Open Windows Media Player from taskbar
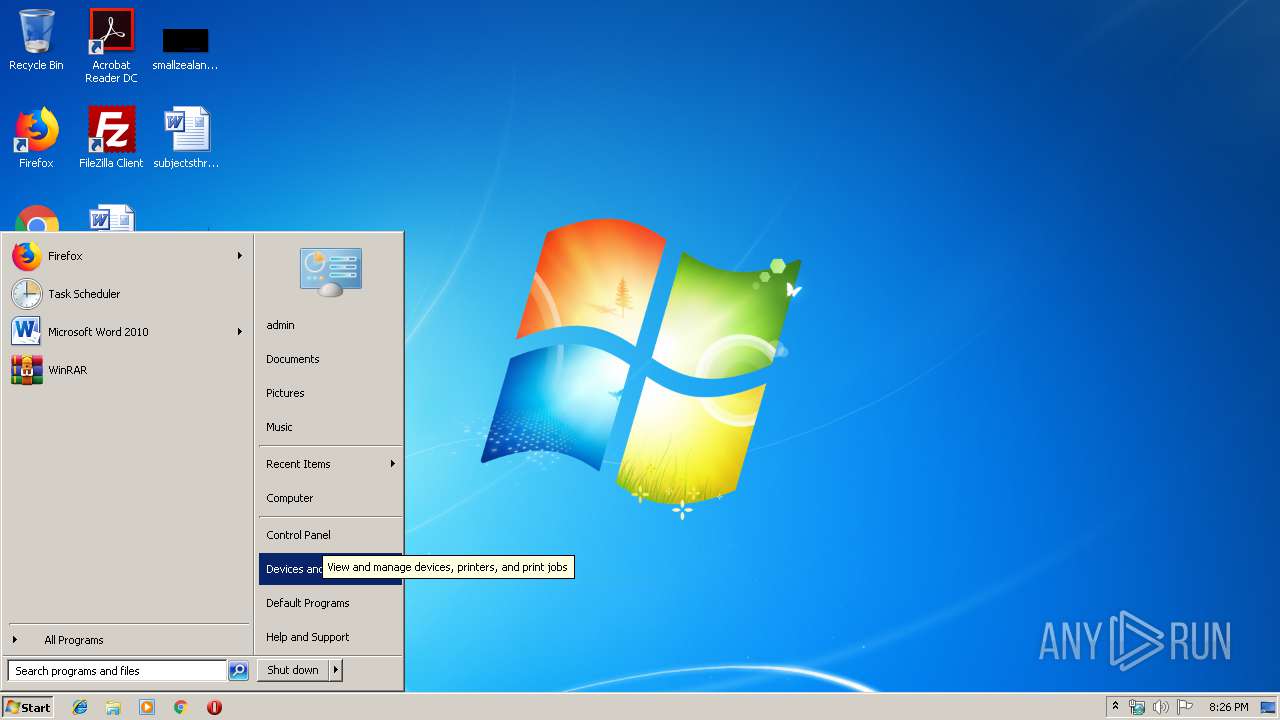The image size is (1280, 720). coord(147,707)
